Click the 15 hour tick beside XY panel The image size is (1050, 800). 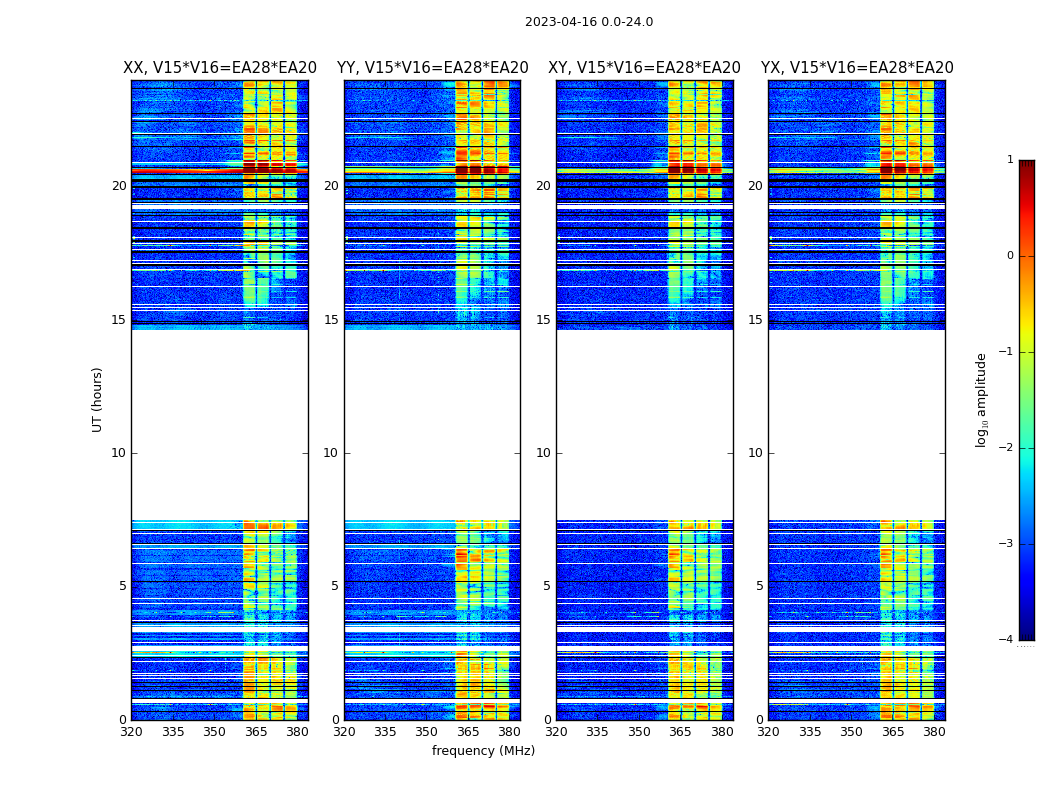pos(543,320)
